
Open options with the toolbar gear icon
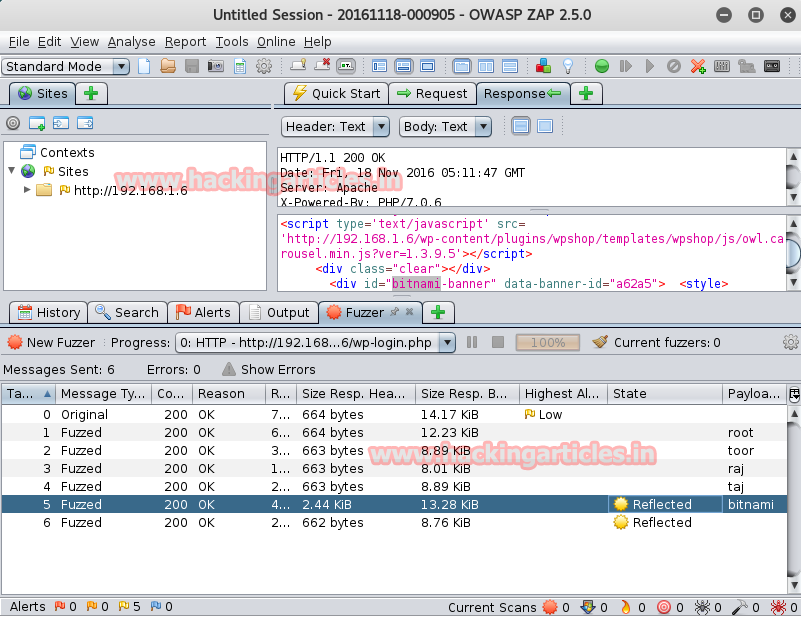tap(264, 66)
